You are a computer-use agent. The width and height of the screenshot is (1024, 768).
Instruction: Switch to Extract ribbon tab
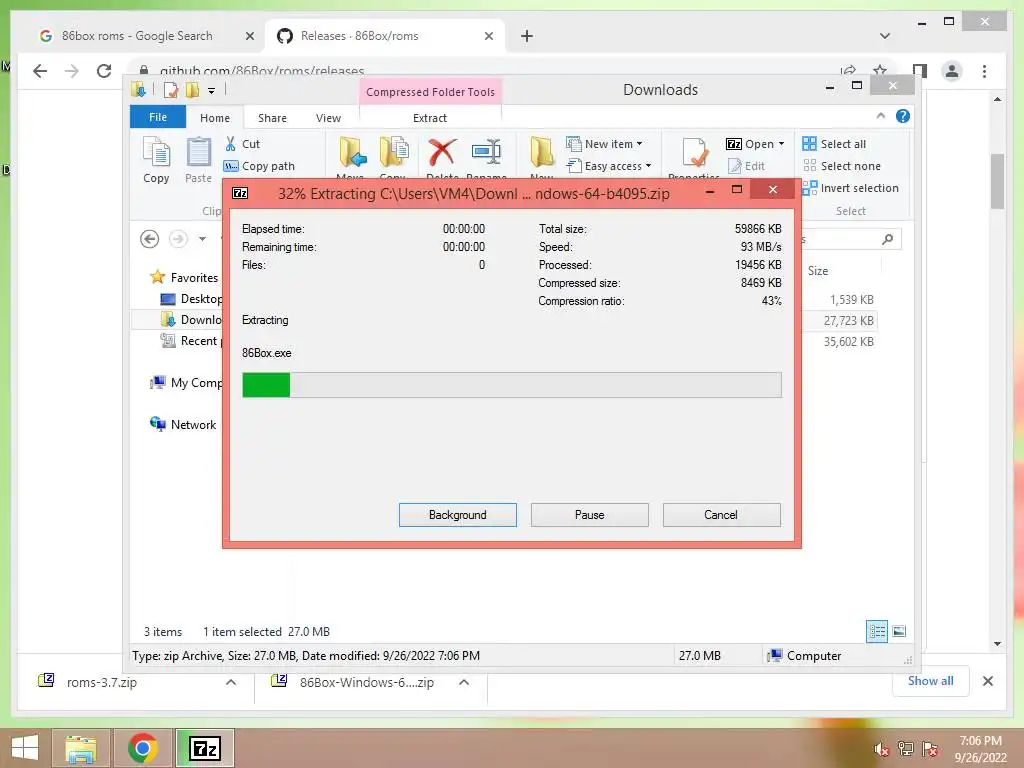point(430,118)
